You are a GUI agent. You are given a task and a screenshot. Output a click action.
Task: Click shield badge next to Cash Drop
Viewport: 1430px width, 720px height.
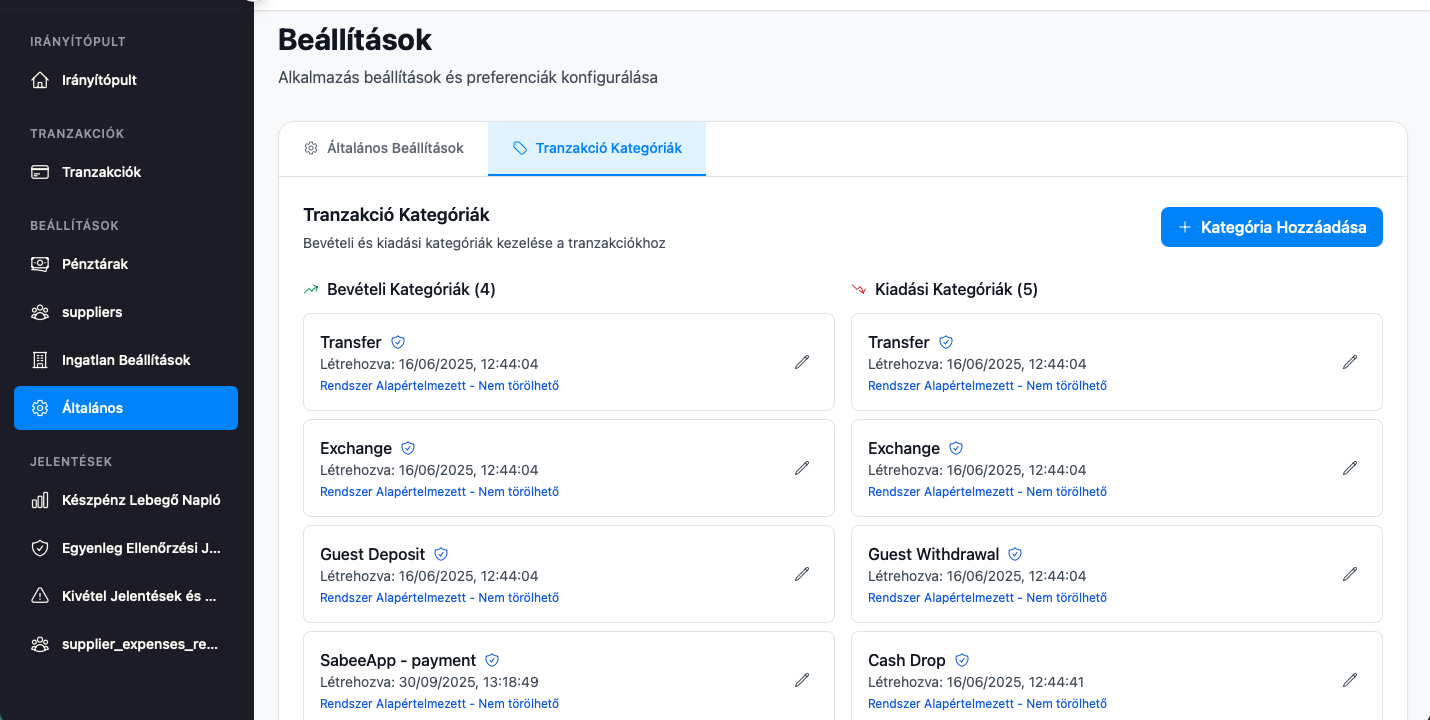(962, 660)
